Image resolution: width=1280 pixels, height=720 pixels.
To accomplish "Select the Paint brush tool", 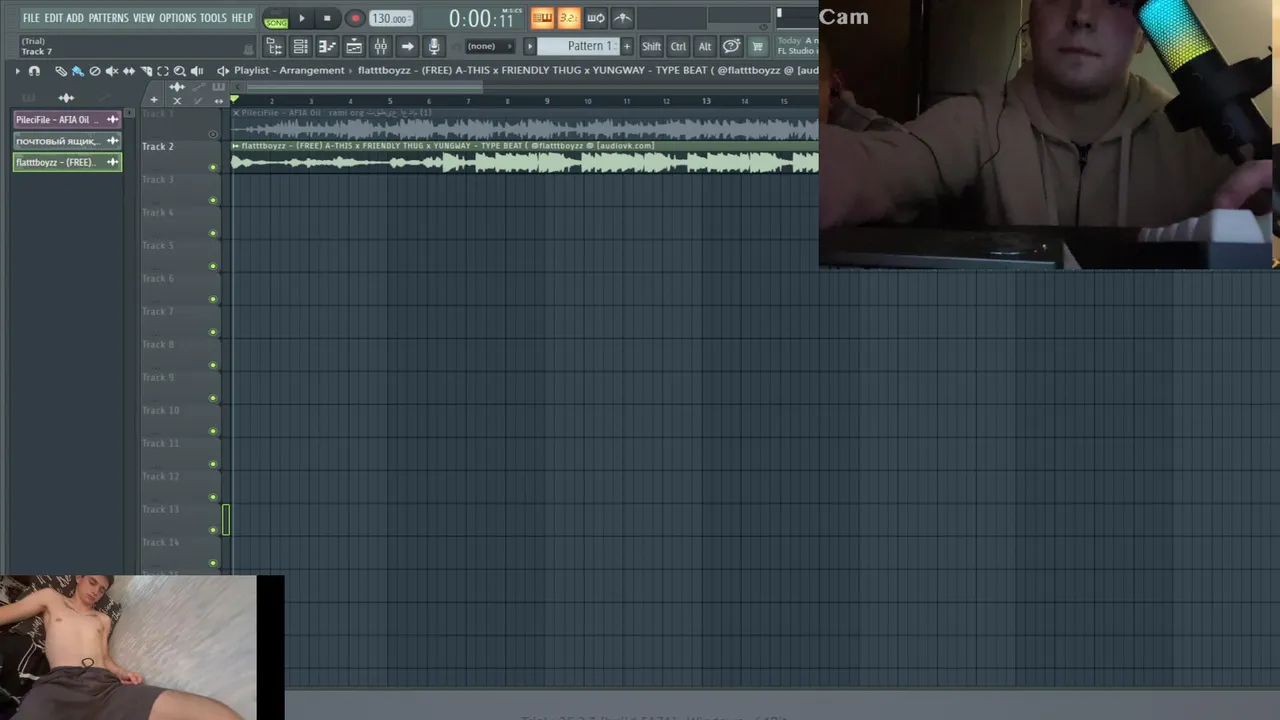I will [77, 71].
